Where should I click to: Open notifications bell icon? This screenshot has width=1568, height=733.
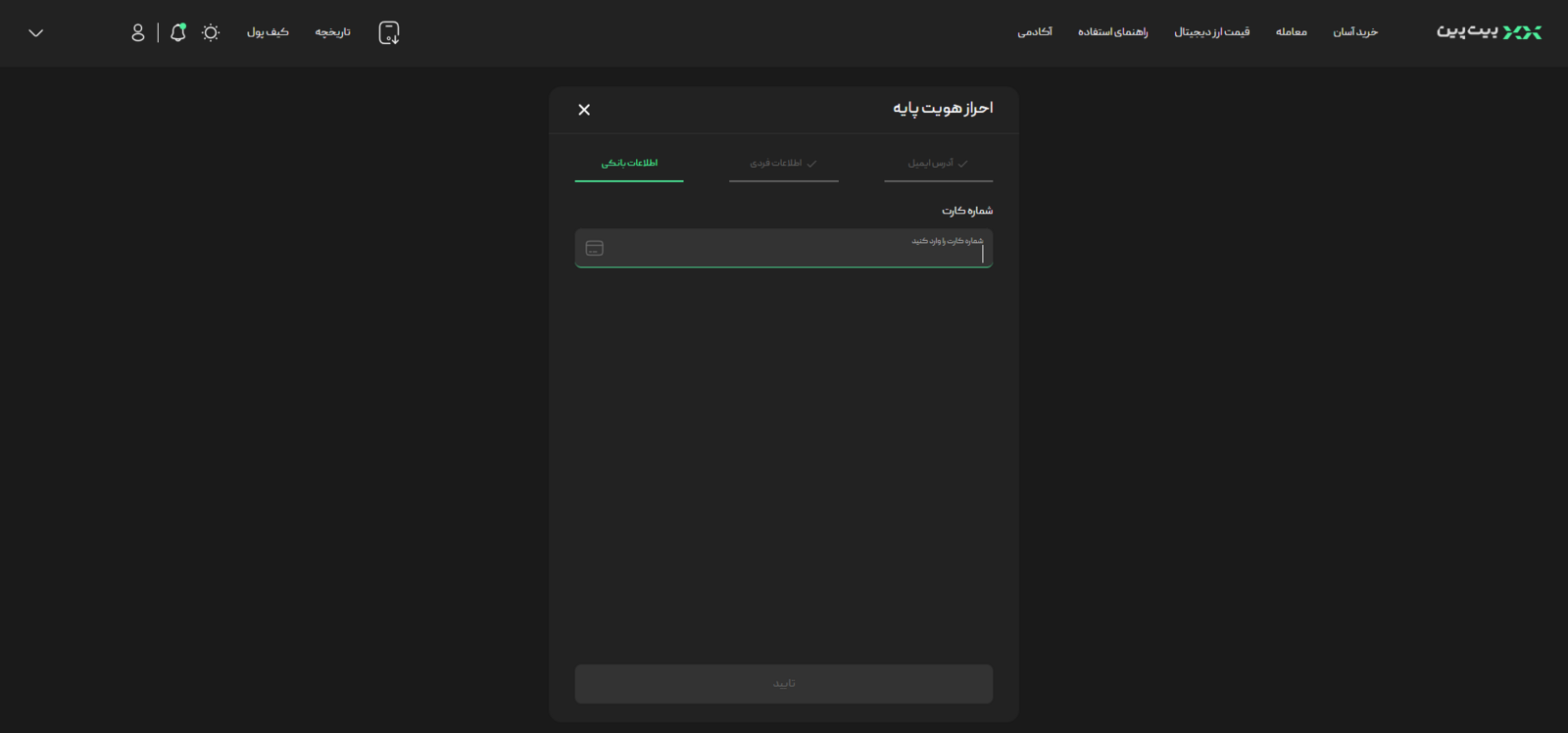tap(178, 32)
